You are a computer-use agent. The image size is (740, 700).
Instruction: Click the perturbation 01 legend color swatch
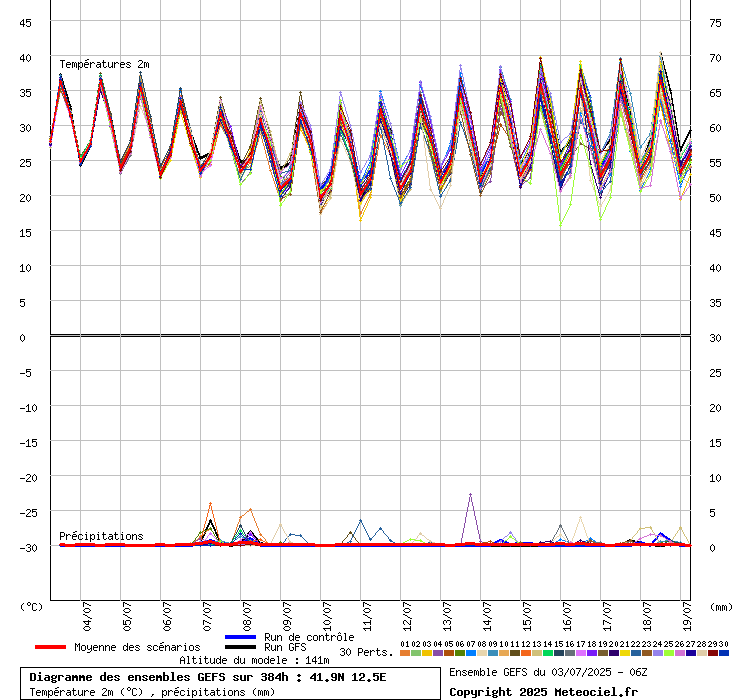pyautogui.click(x=404, y=653)
